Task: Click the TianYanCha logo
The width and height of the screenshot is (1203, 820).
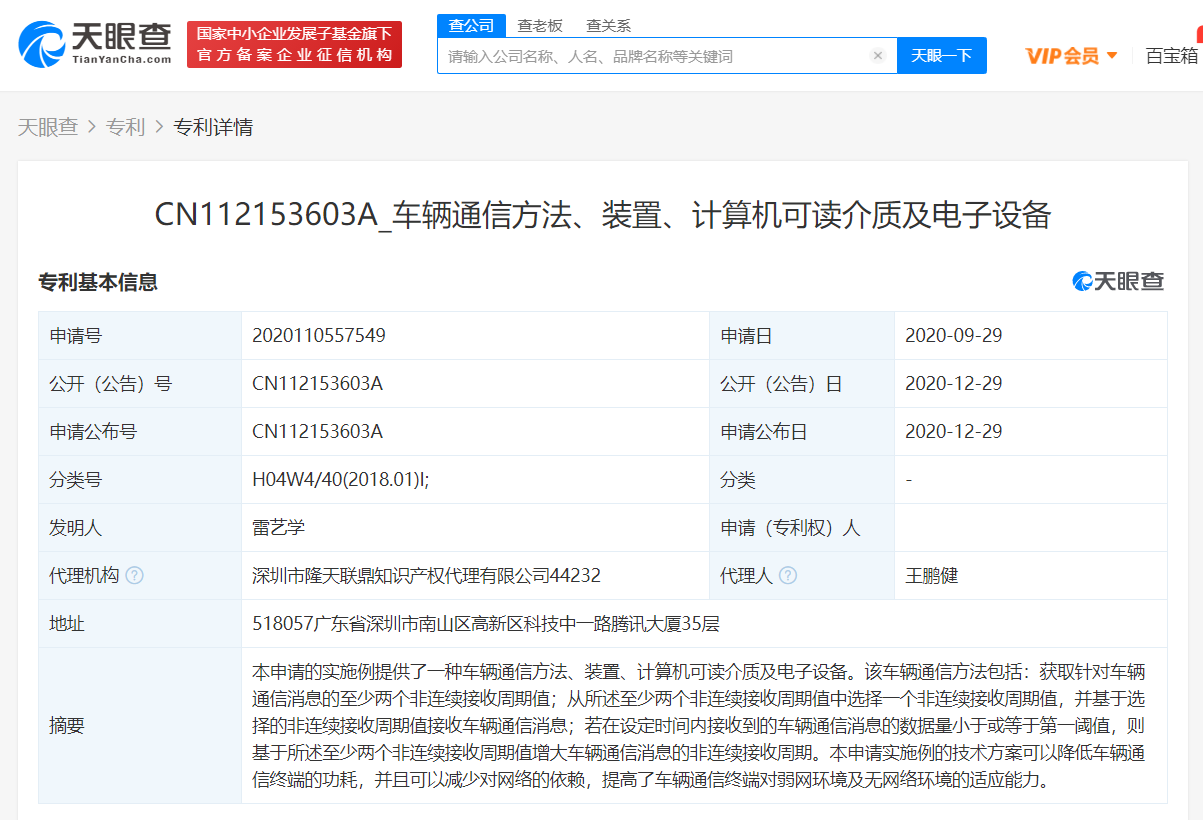Action: click(95, 45)
